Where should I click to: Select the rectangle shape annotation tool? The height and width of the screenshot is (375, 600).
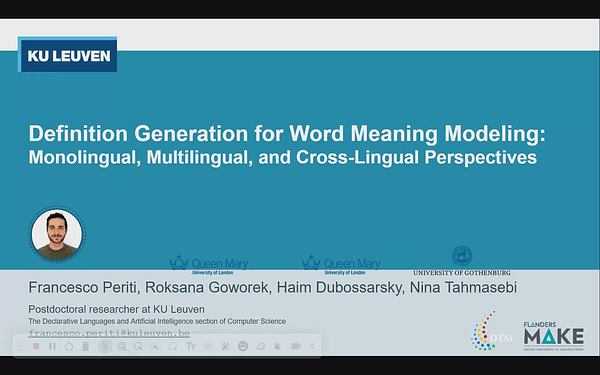[173, 346]
